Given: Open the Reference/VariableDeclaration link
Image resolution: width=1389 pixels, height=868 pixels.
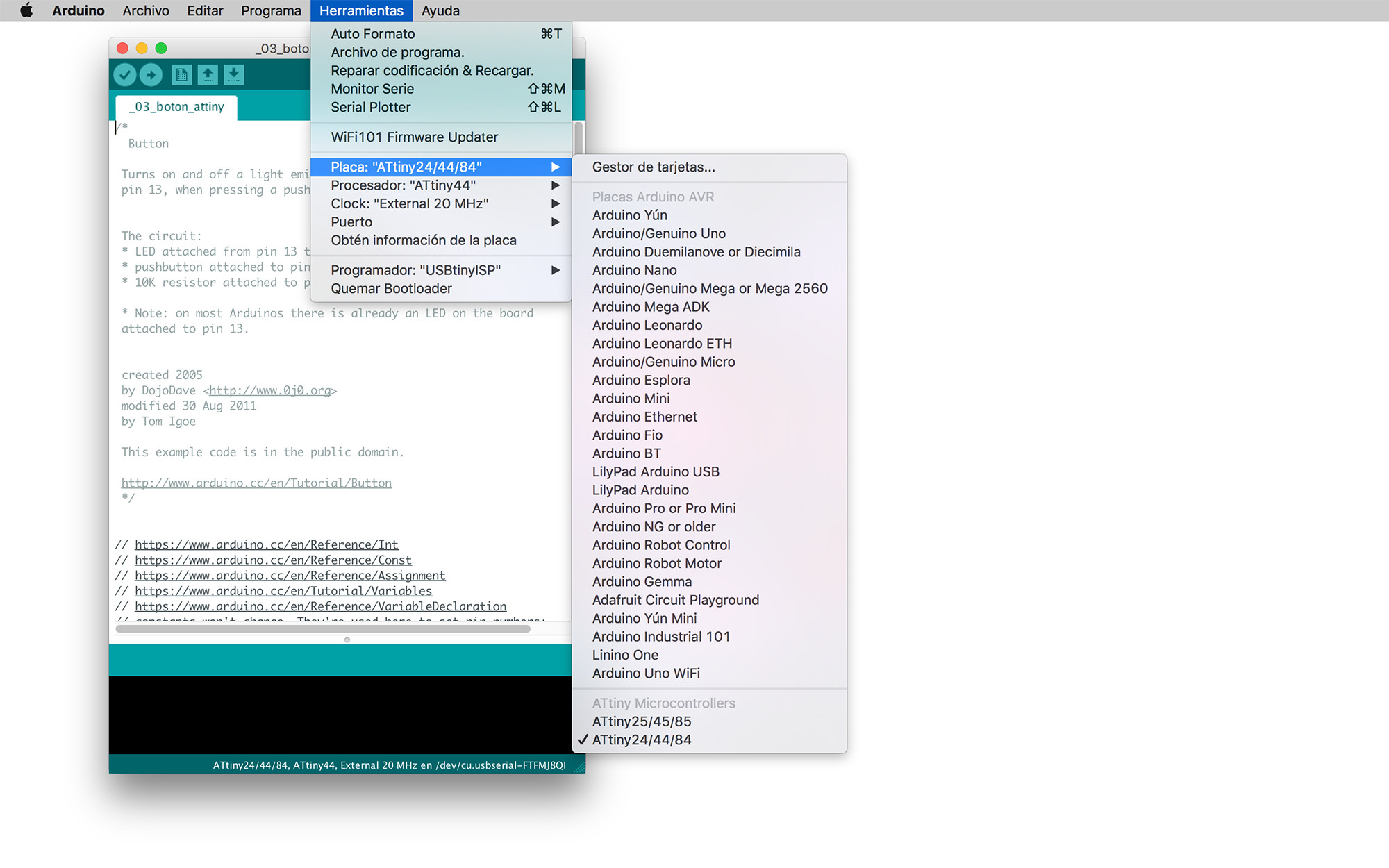Looking at the screenshot, I should (x=321, y=606).
